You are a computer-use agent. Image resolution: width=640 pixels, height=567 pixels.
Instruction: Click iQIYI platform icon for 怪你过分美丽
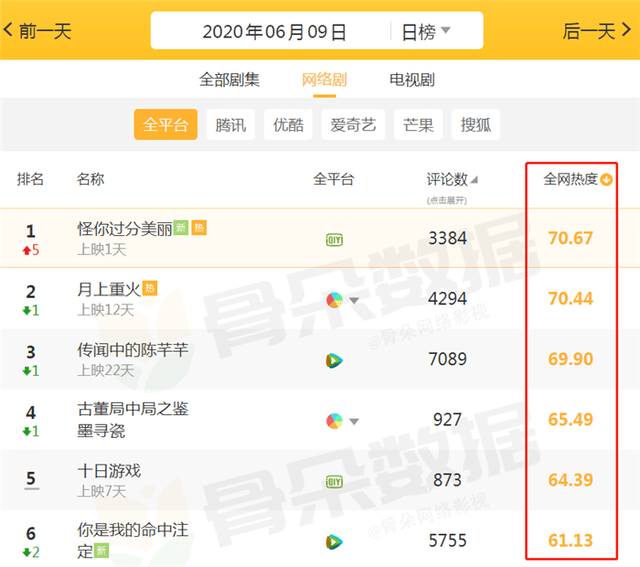pyautogui.click(x=334, y=239)
